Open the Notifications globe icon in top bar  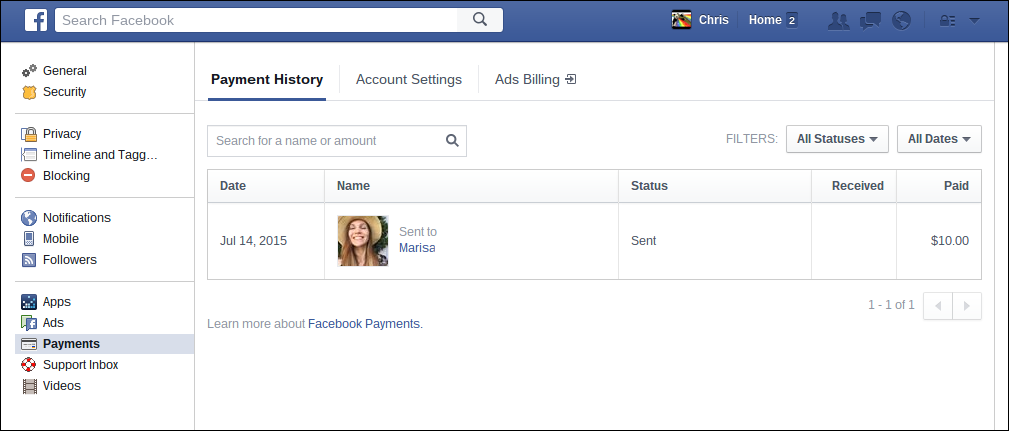click(902, 21)
